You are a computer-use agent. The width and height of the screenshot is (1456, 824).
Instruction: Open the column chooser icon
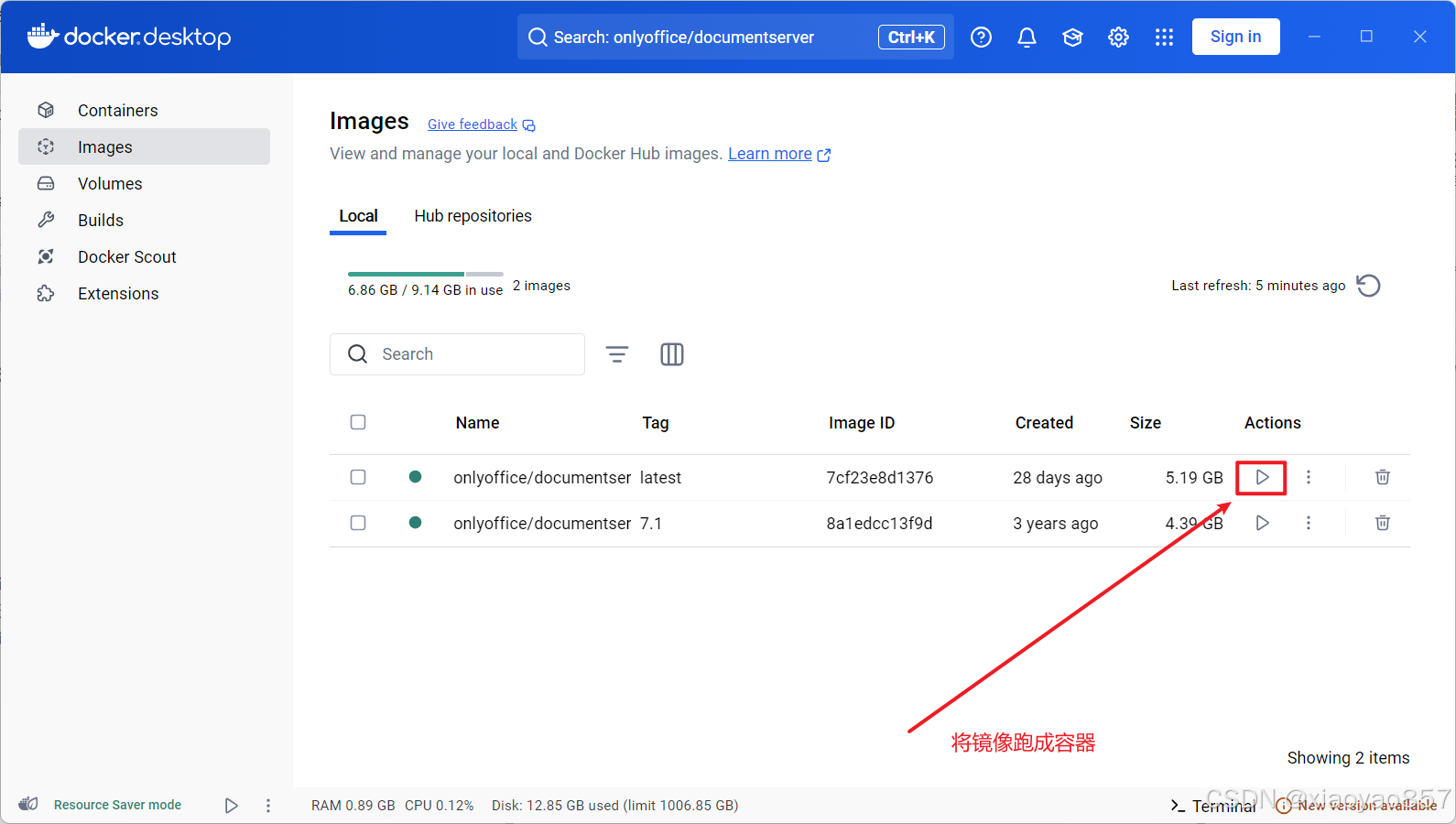click(672, 354)
